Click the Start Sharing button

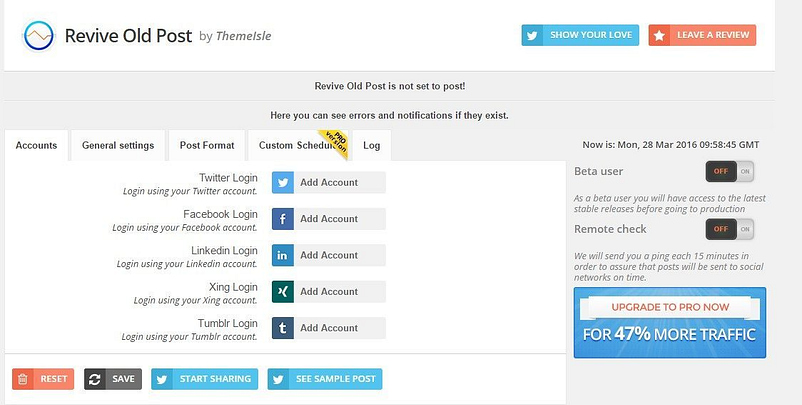click(205, 379)
